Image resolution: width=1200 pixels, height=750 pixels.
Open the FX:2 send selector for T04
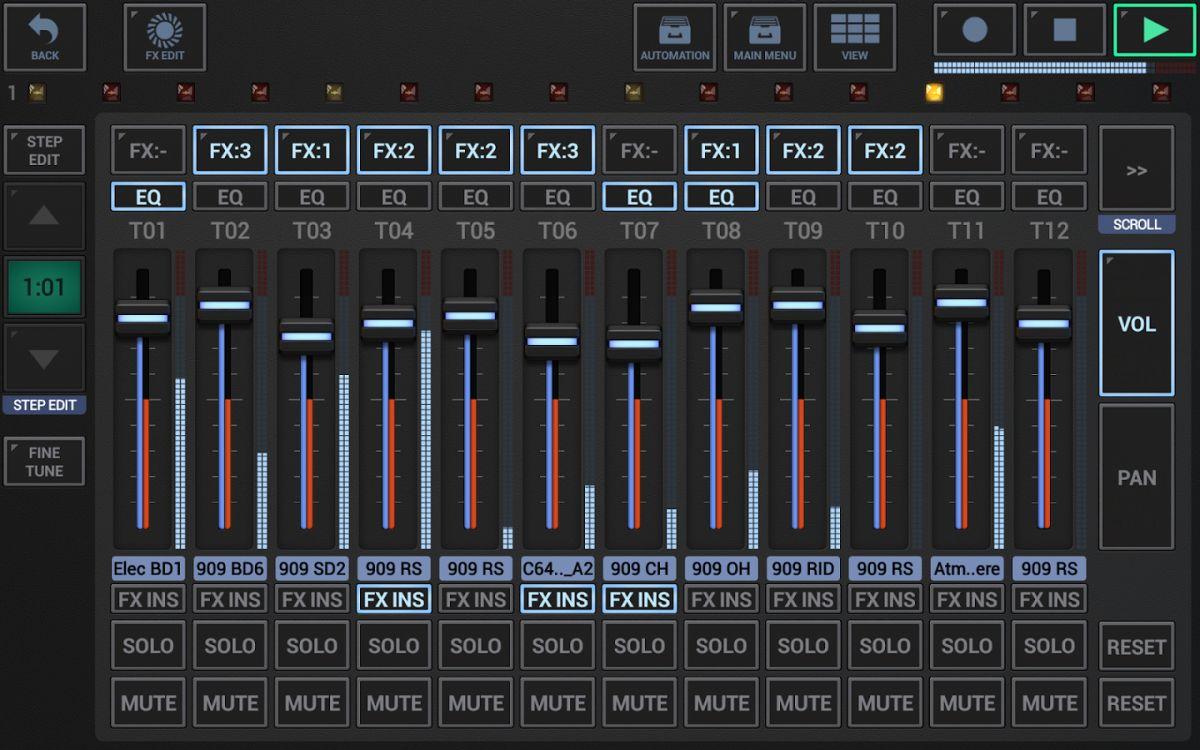394,151
